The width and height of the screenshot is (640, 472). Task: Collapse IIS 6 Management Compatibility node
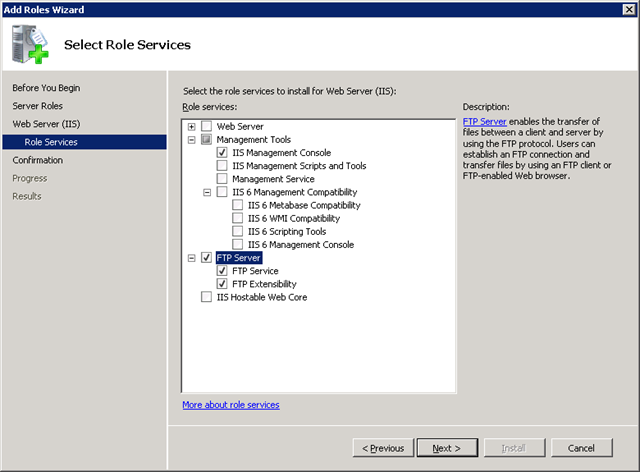[207, 192]
